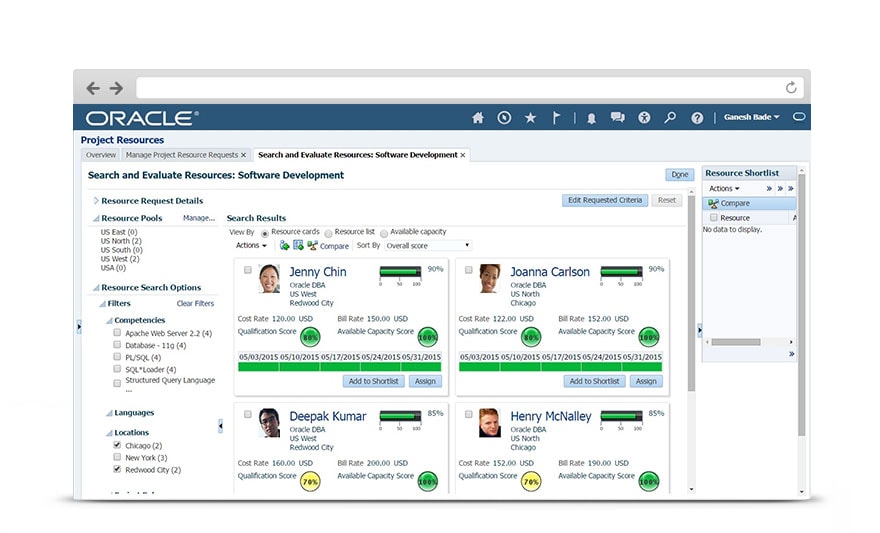Tick the SQL*Loader competency checkbox
880x533 pixels.
(x=117, y=369)
